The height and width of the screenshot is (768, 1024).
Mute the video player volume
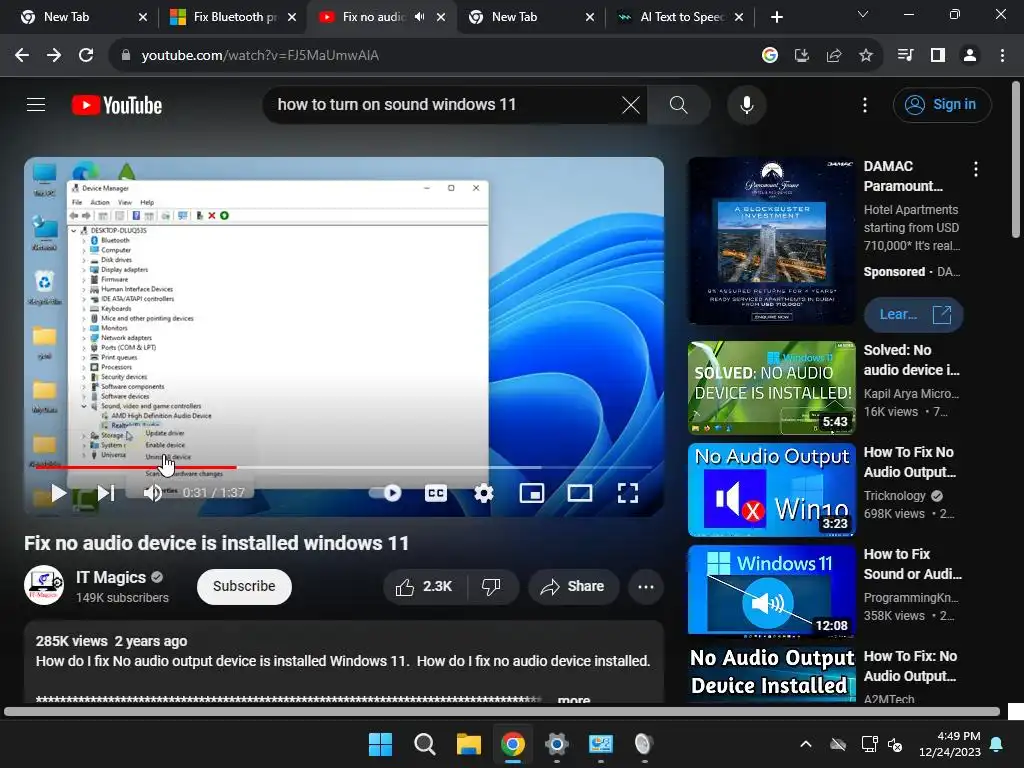(153, 493)
